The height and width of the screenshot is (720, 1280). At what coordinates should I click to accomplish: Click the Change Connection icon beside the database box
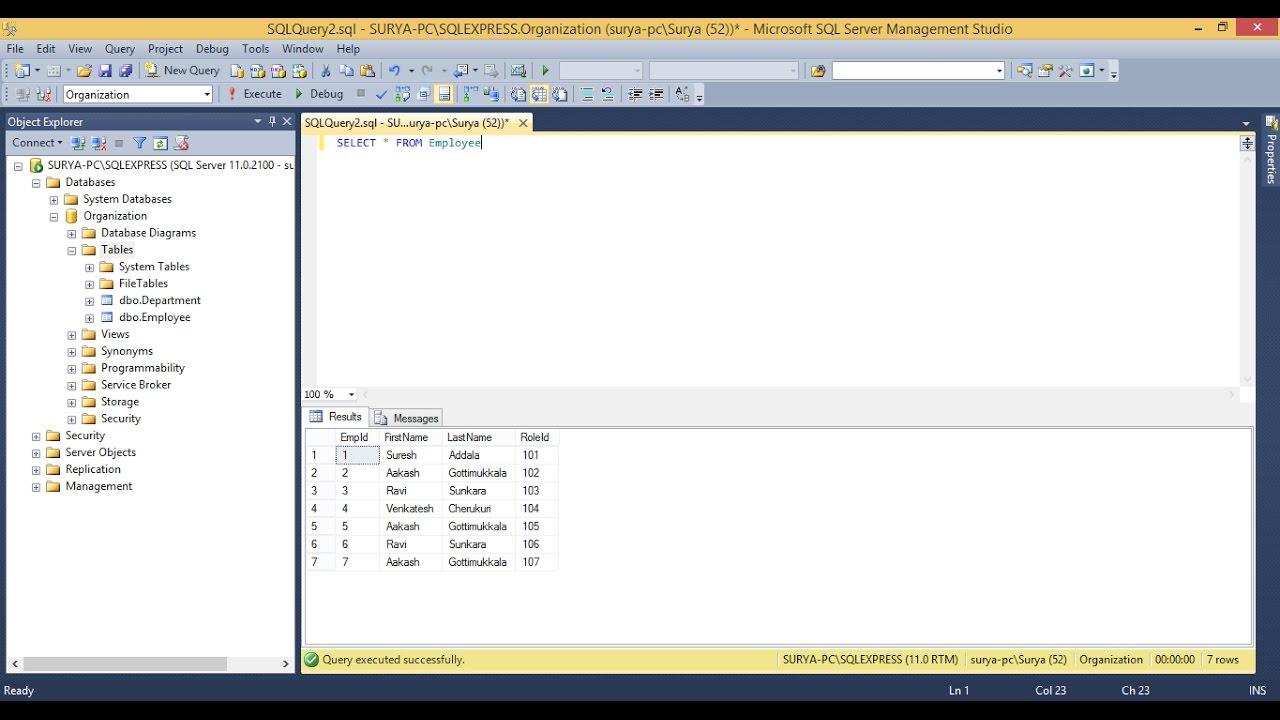pos(44,94)
